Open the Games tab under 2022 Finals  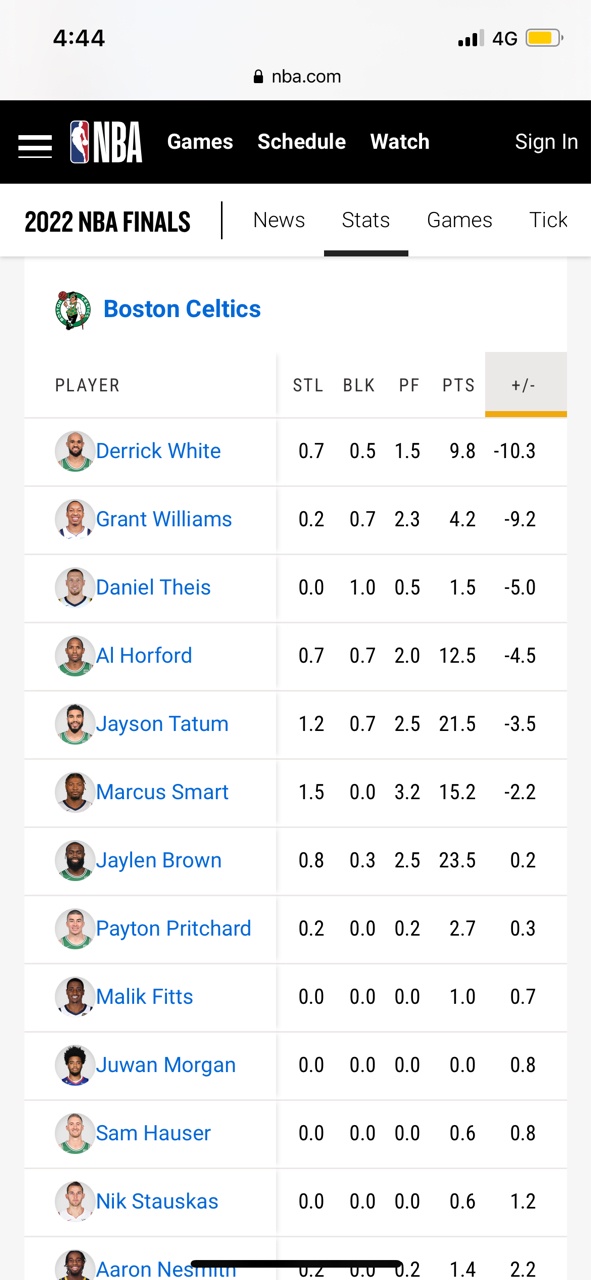coord(460,220)
